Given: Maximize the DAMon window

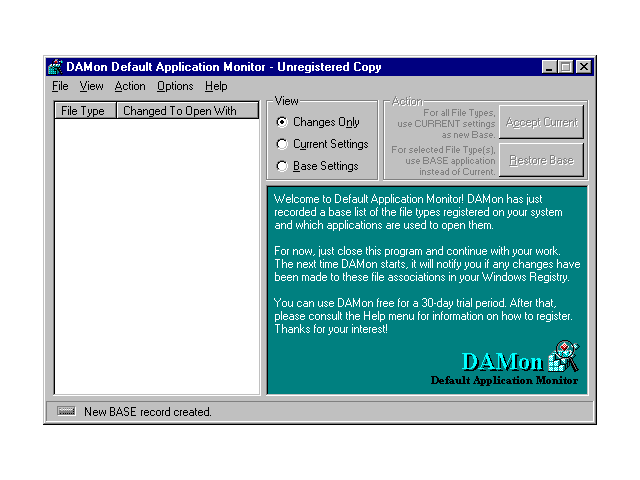Looking at the screenshot, I should [x=566, y=67].
